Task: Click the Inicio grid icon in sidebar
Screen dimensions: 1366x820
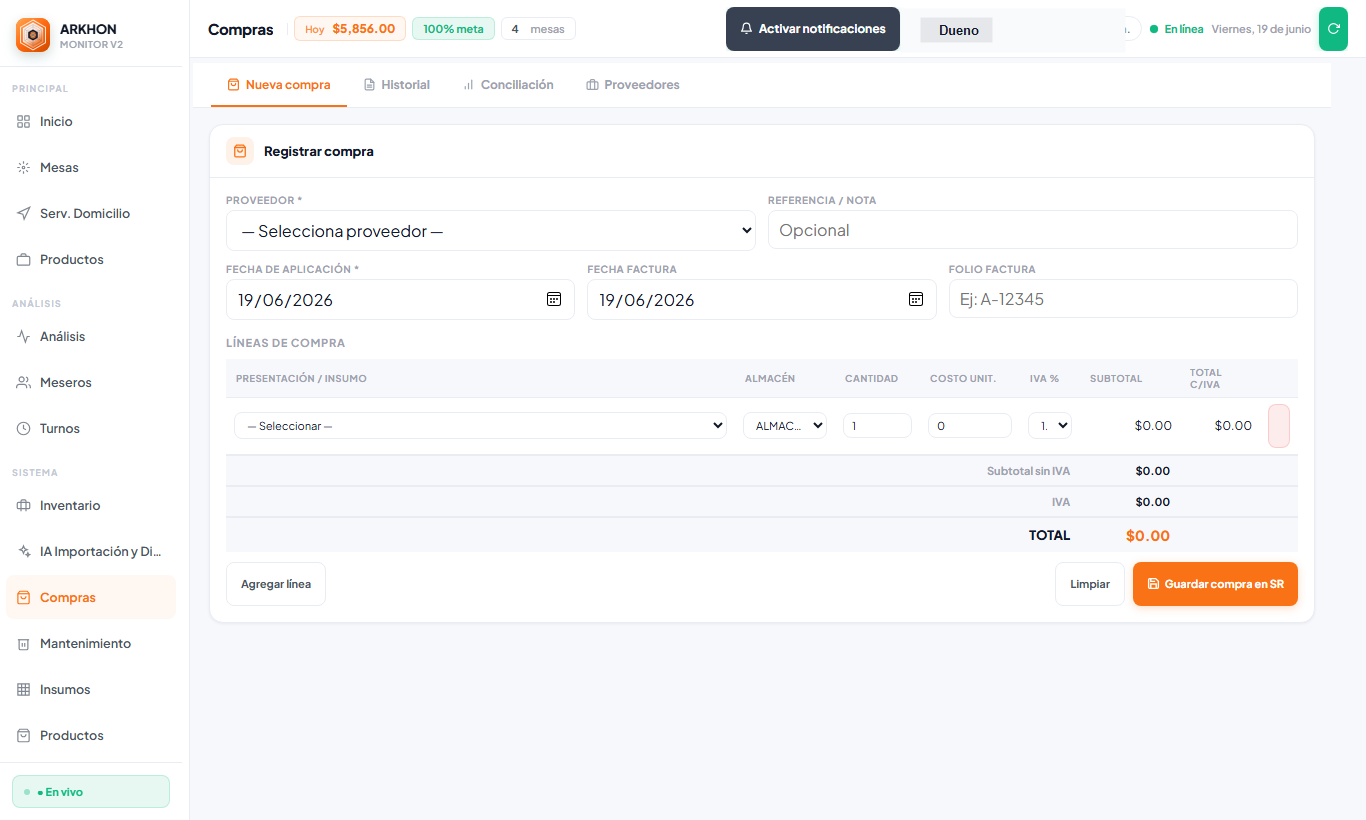Action: pyautogui.click(x=24, y=121)
